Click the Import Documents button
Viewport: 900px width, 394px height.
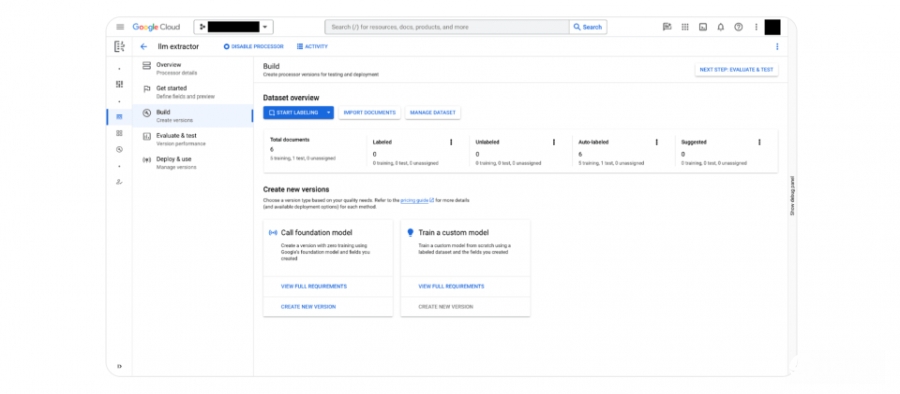click(x=370, y=113)
